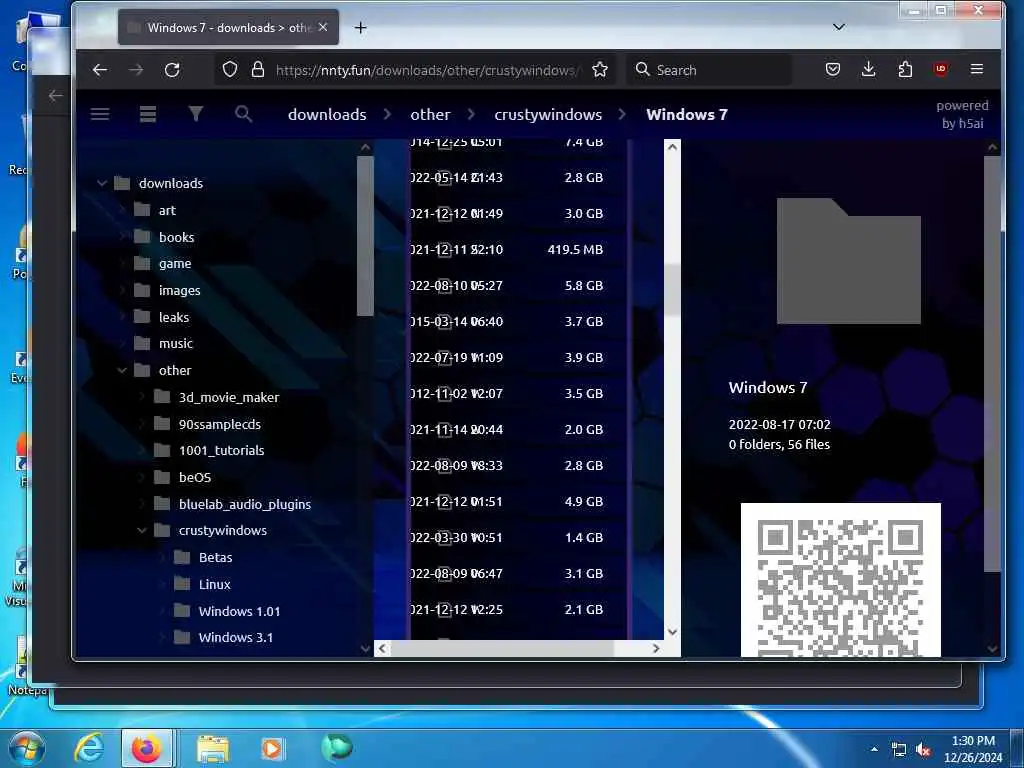Open taskbar clock 1:30 PM

[x=973, y=749]
